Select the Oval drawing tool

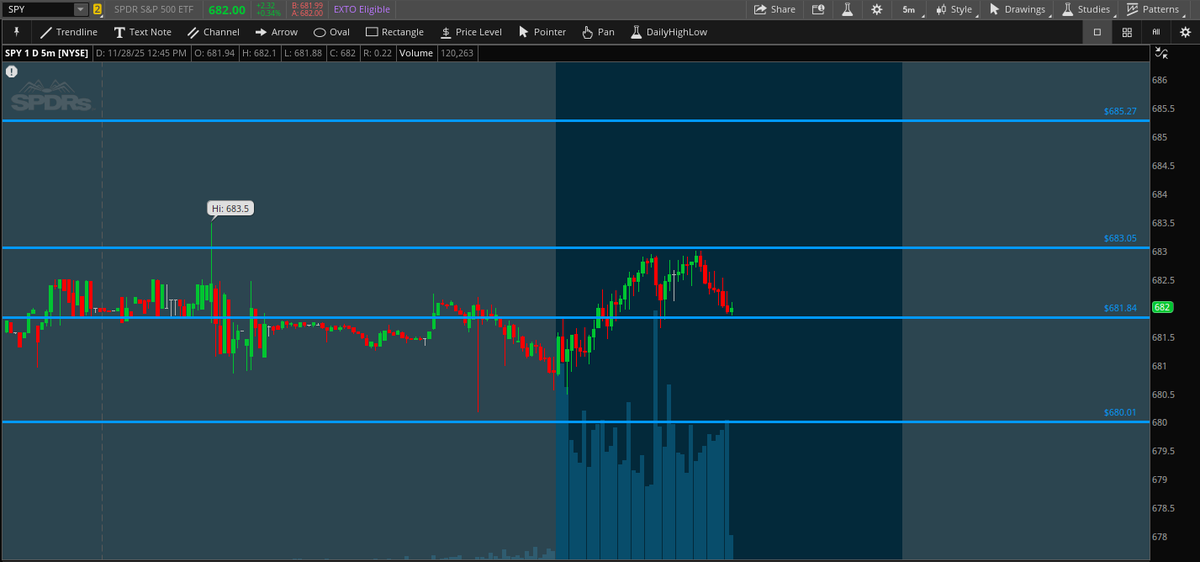[x=331, y=32]
